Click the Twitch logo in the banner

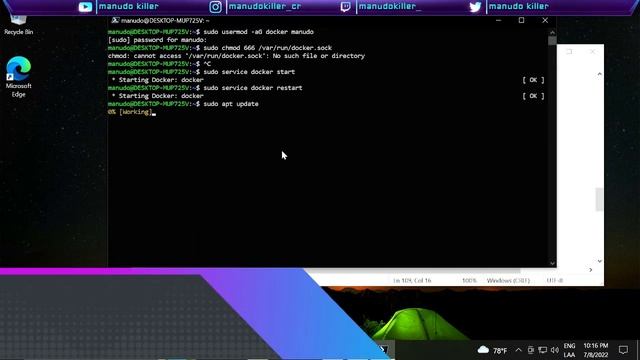click(345, 7)
